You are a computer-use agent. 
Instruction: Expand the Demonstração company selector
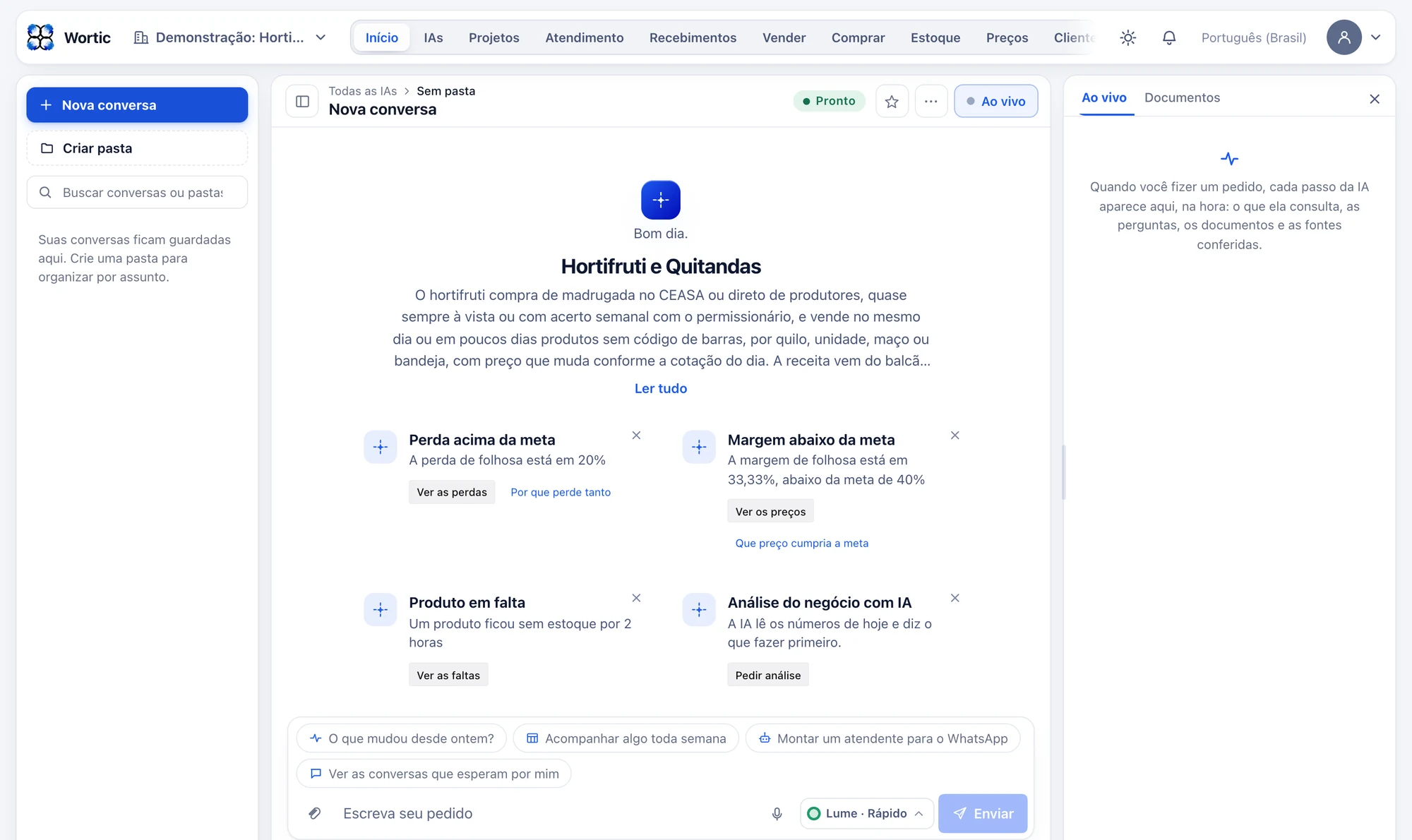pos(230,37)
